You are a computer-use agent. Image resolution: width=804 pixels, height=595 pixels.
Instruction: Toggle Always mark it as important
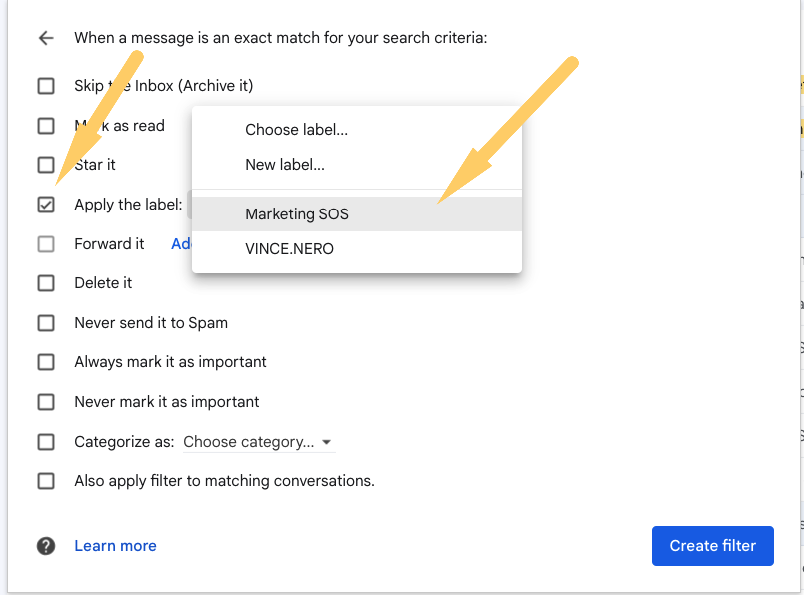[46, 362]
